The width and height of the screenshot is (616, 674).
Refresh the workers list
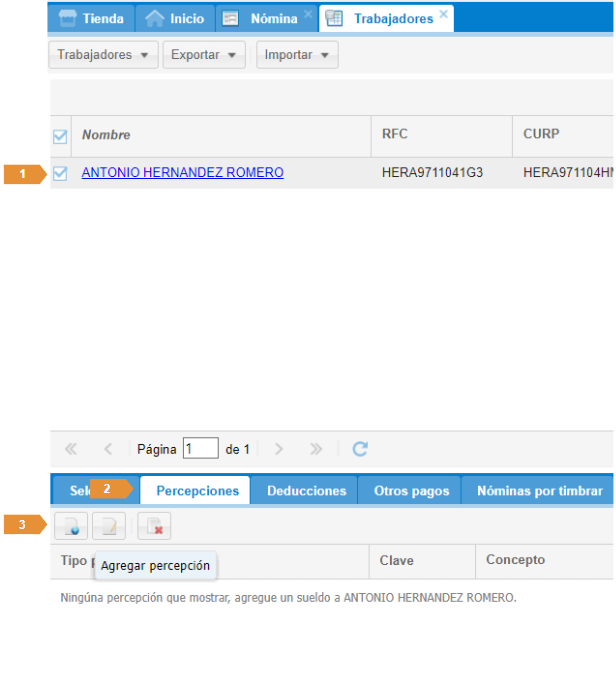[x=360, y=449]
